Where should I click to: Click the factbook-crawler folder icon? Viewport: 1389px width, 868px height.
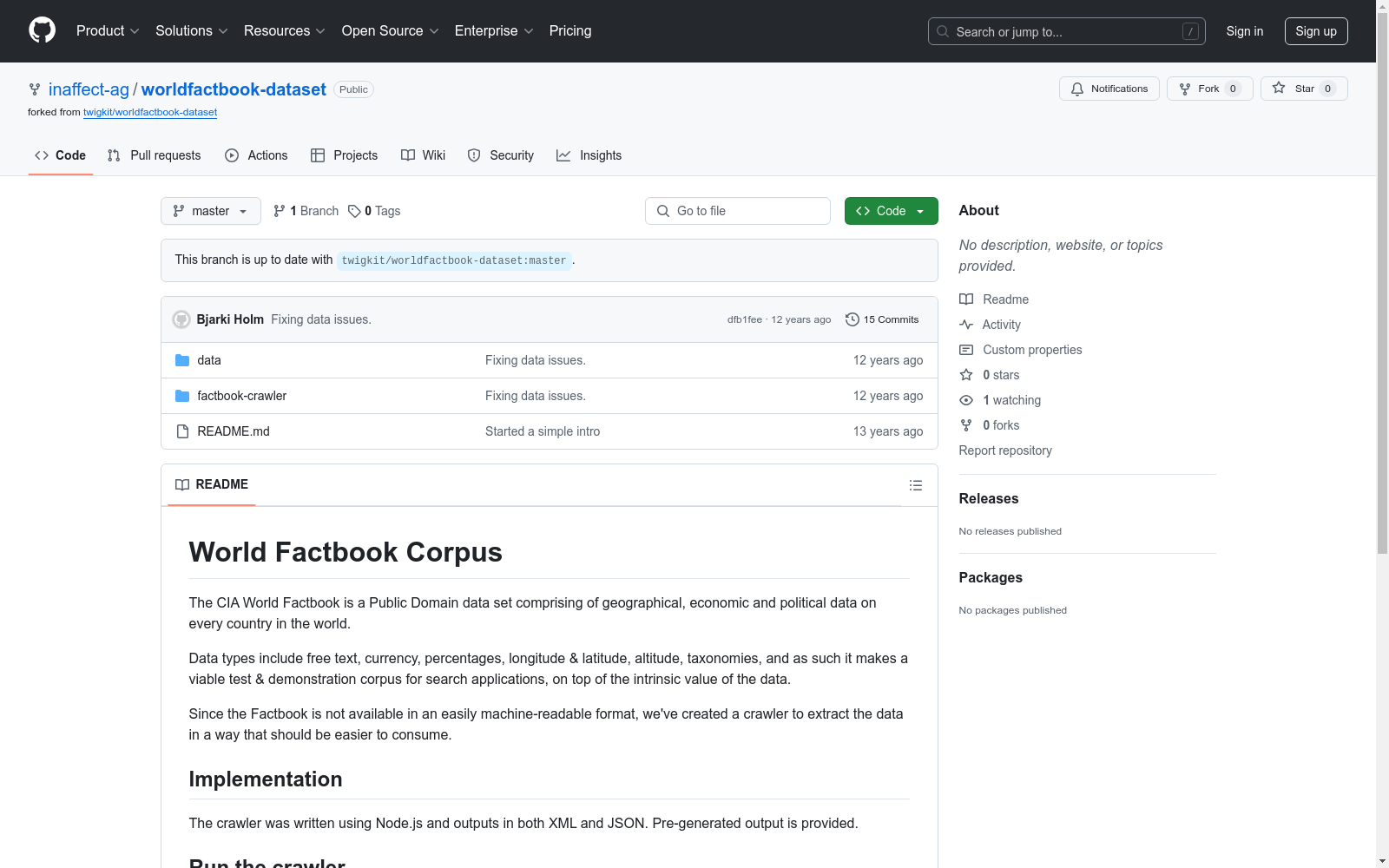coord(182,396)
